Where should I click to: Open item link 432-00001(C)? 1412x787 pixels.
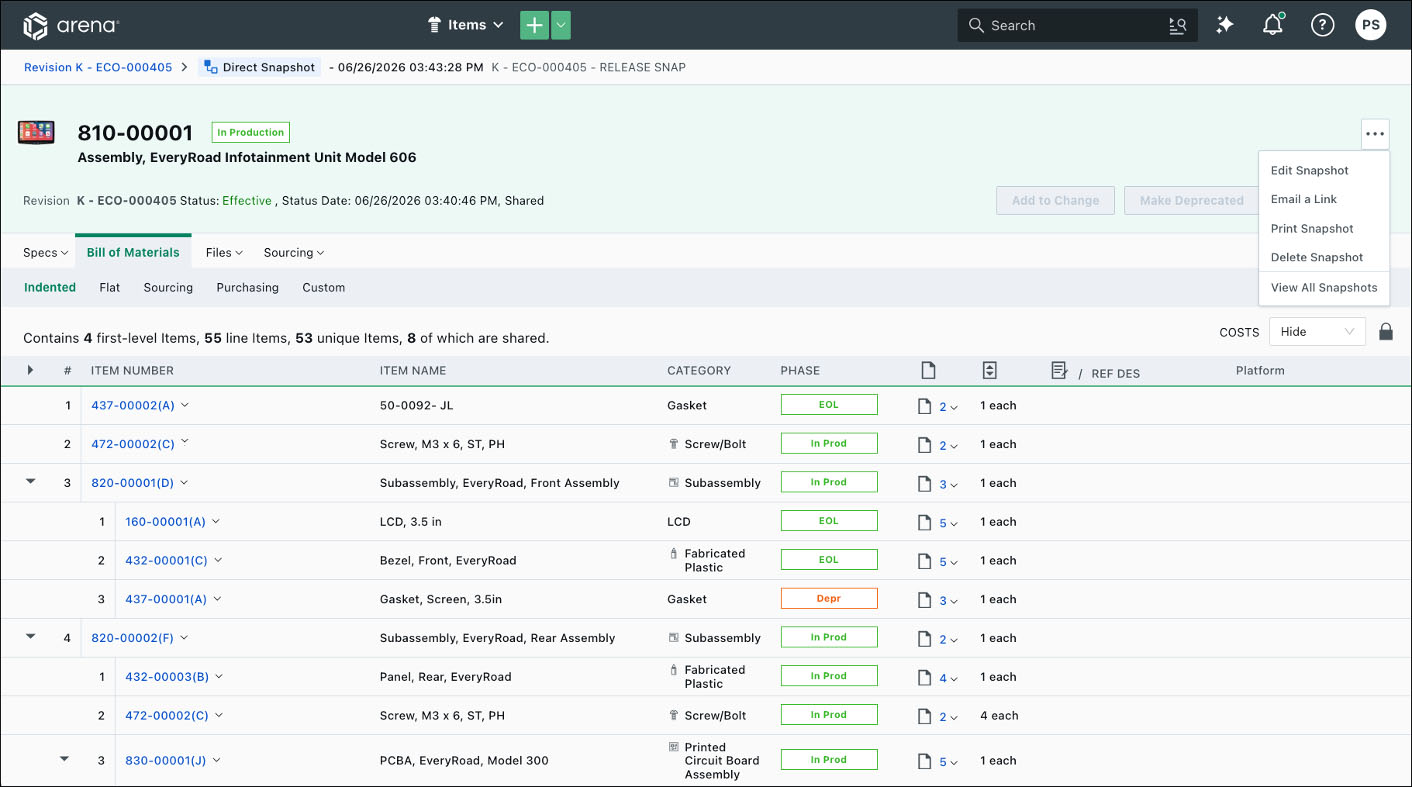(166, 561)
